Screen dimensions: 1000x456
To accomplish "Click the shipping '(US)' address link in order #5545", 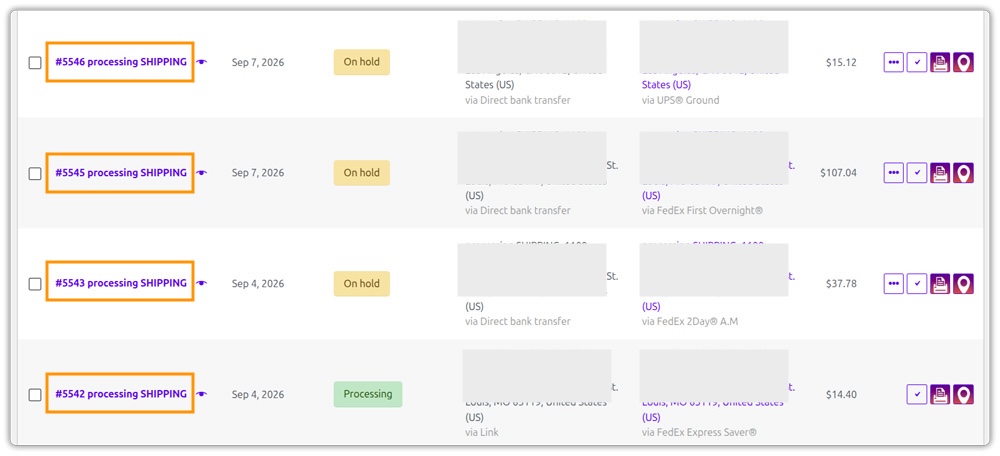I will (651, 195).
